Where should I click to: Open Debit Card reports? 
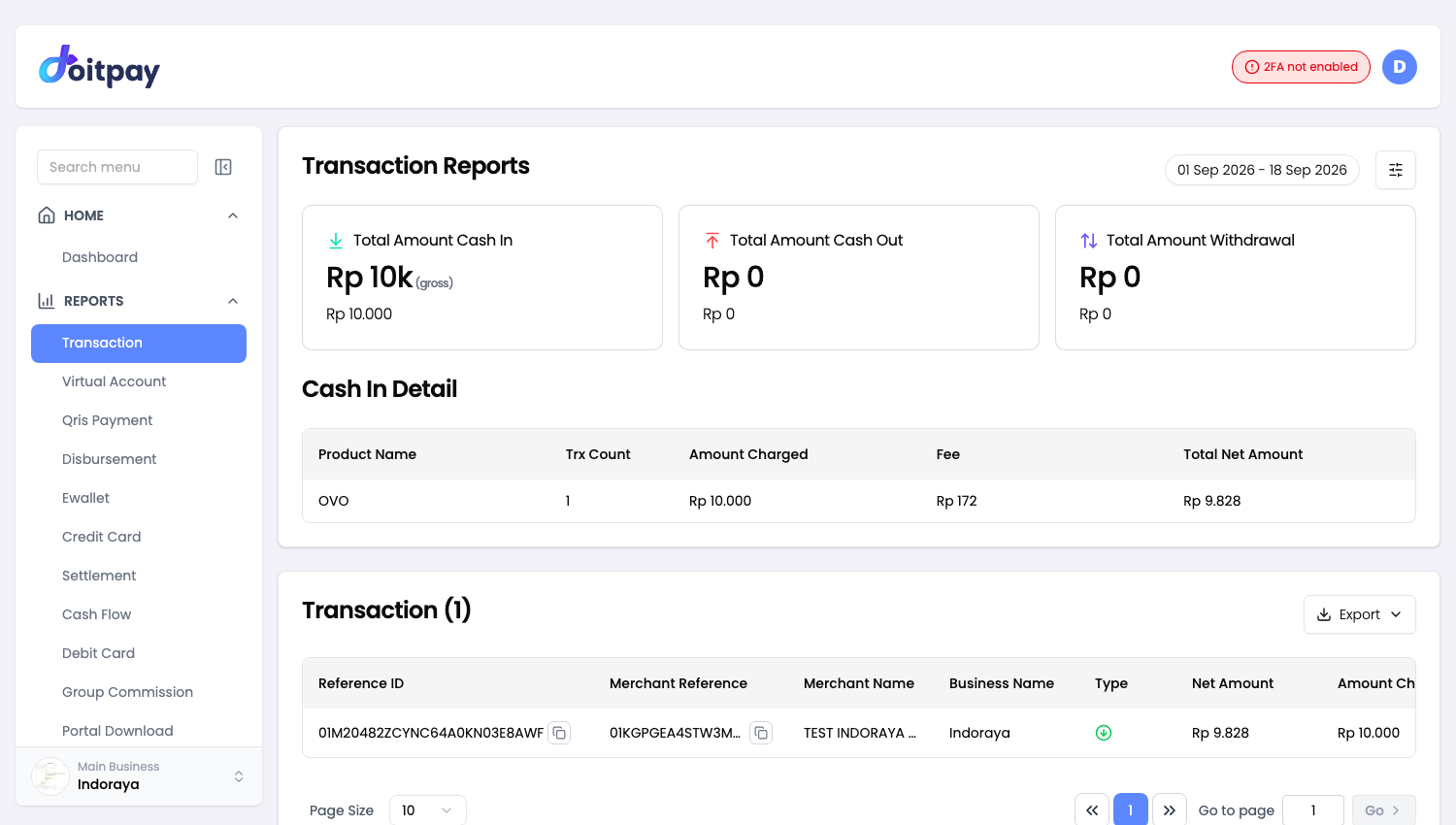click(x=99, y=653)
